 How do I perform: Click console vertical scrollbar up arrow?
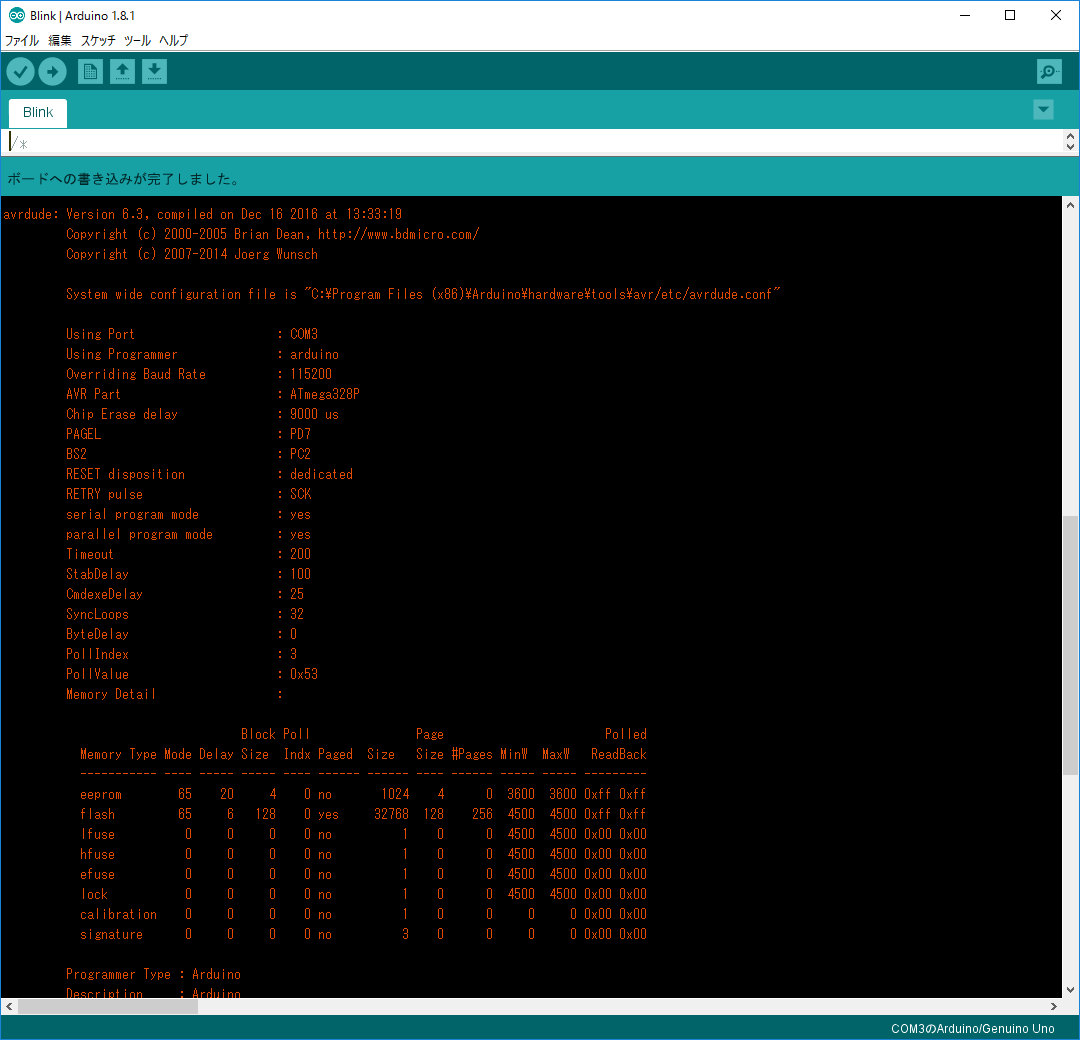pos(1070,205)
